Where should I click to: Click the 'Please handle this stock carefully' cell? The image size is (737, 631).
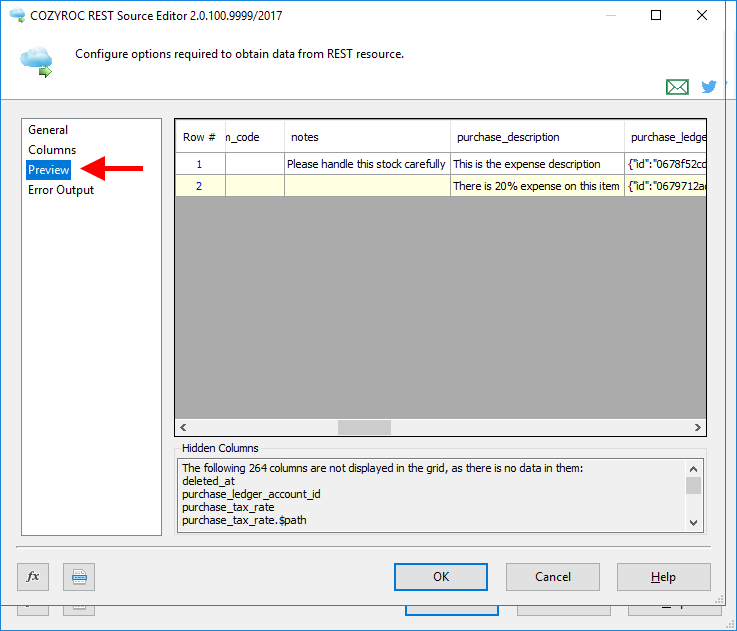click(367, 164)
